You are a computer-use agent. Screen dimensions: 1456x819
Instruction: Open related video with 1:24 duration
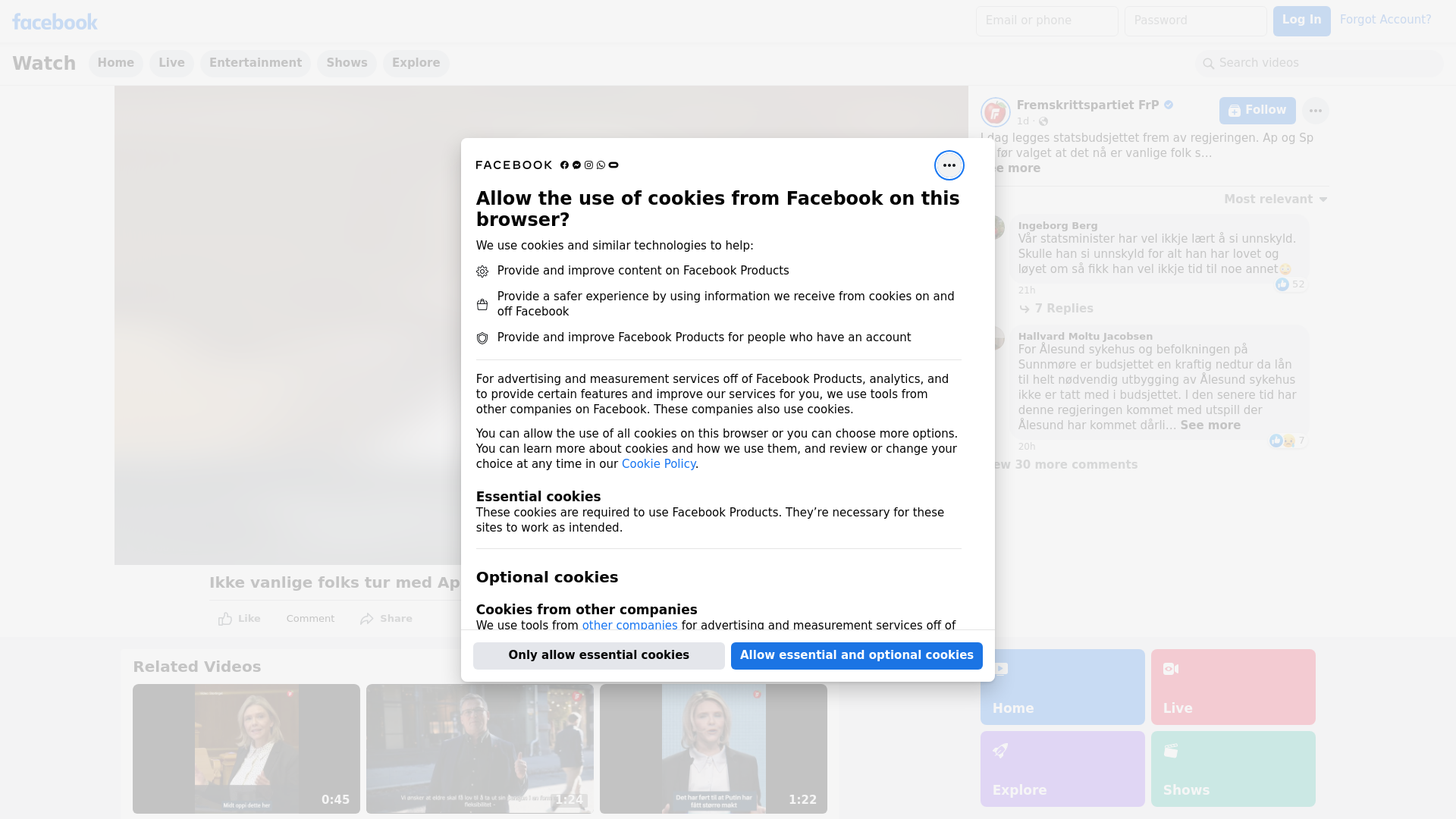(480, 748)
